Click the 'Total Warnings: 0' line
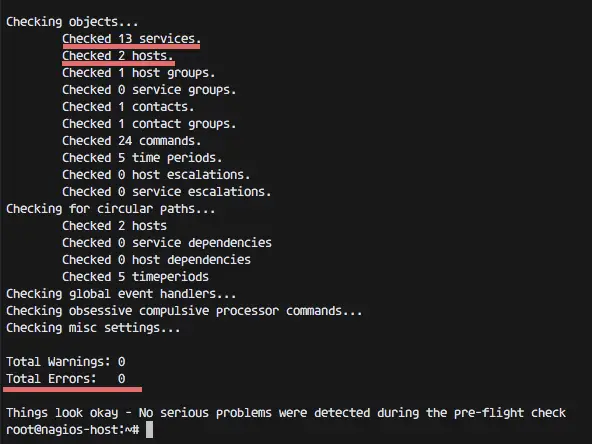The width and height of the screenshot is (592, 444). point(66,362)
